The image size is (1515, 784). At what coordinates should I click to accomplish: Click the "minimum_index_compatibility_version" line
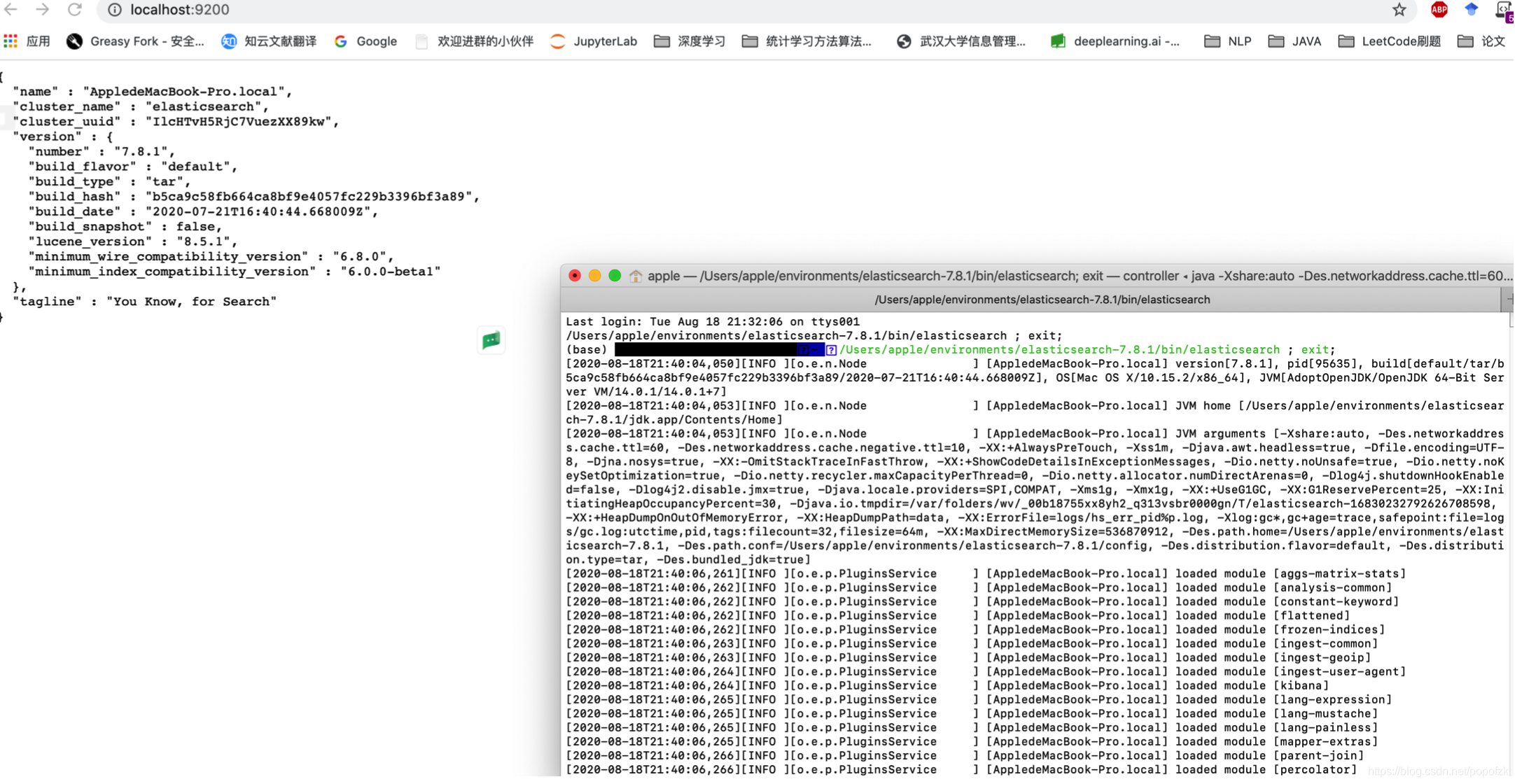235,272
